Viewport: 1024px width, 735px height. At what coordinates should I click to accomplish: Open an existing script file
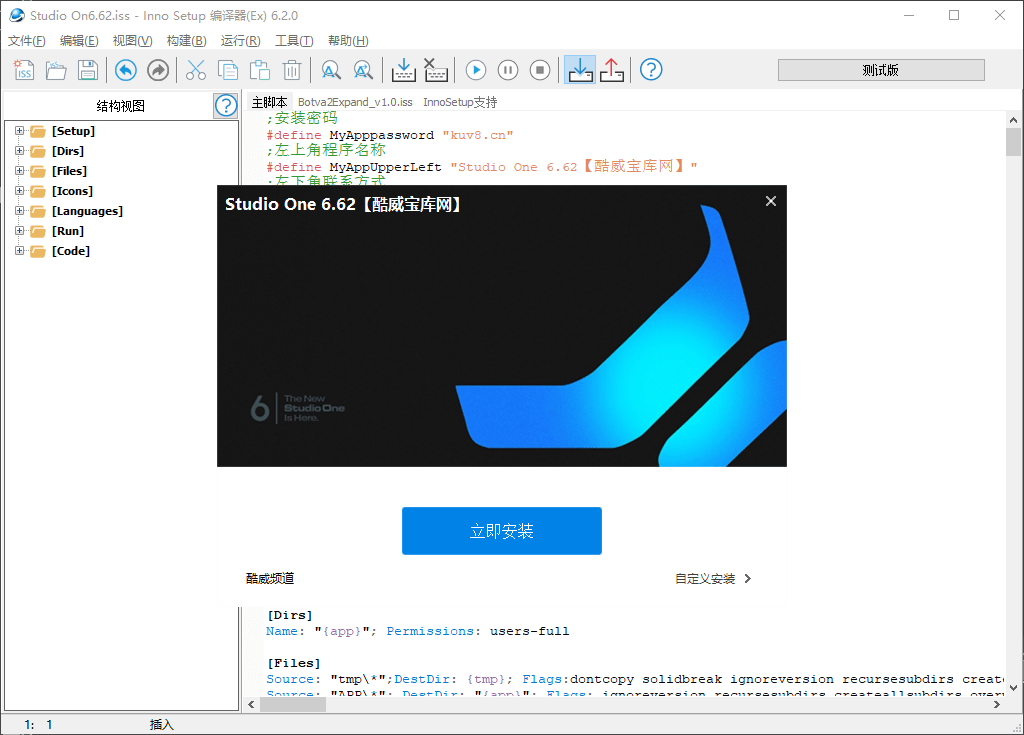click(x=56, y=70)
